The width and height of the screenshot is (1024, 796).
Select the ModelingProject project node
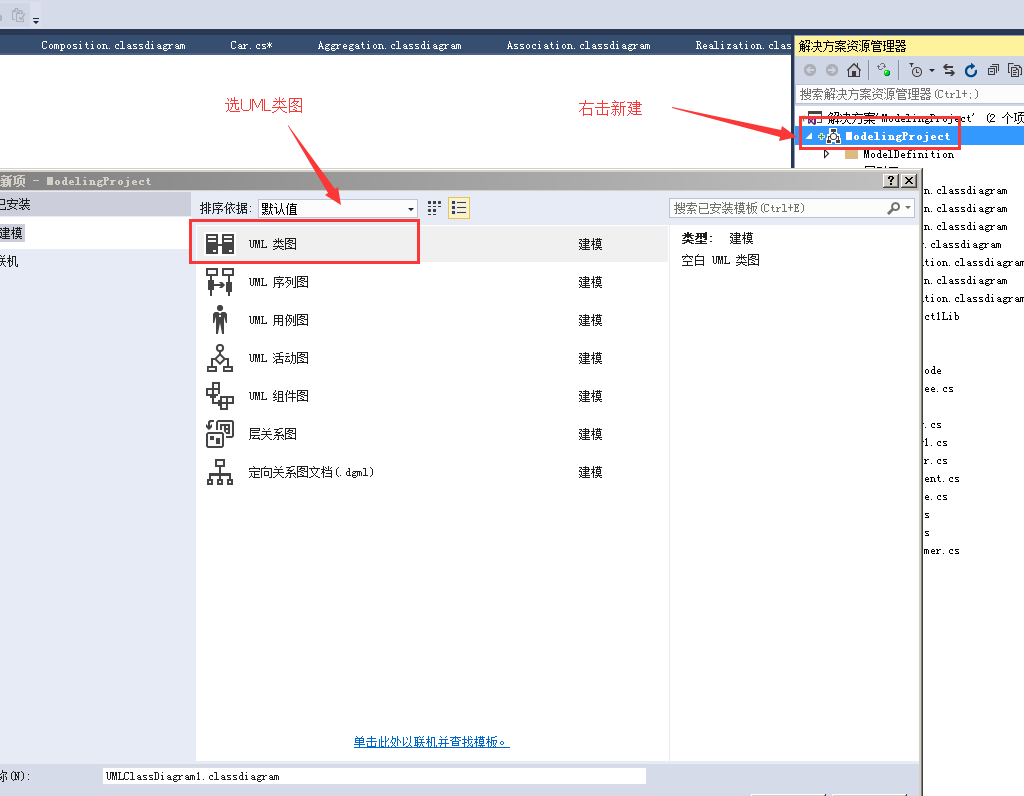(x=897, y=136)
